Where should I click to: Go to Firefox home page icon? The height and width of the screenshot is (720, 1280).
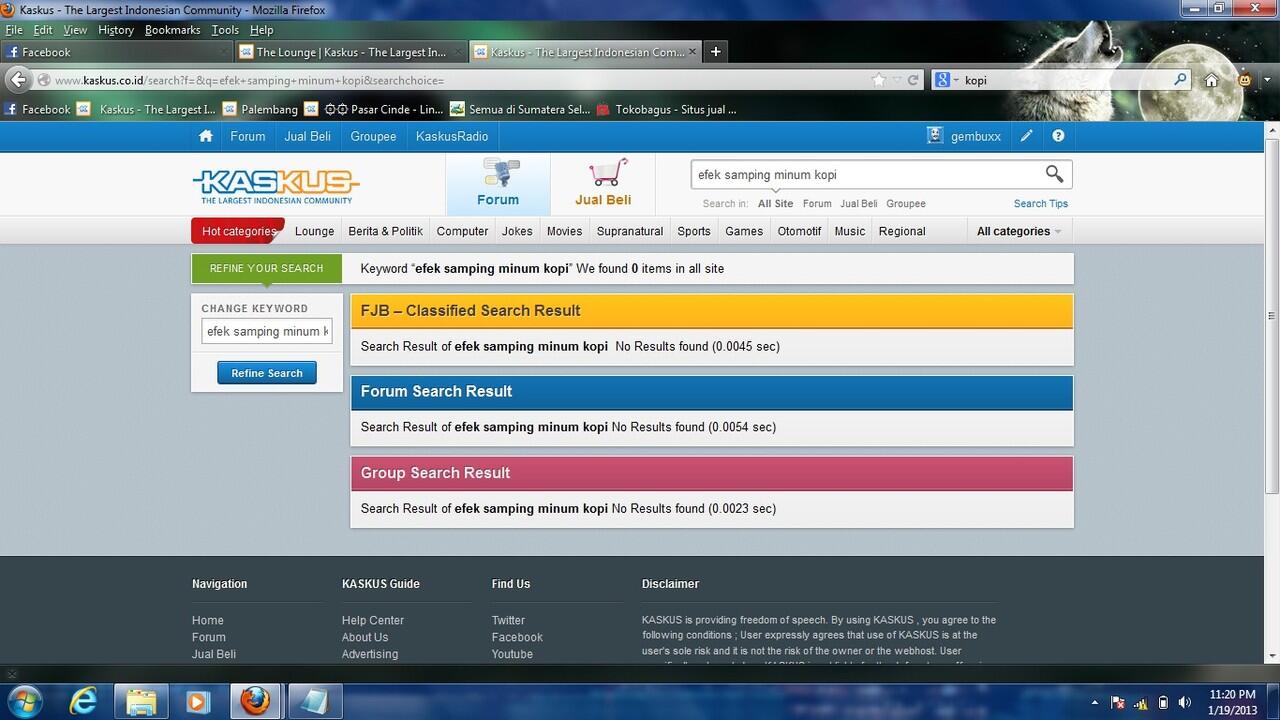[1212, 80]
